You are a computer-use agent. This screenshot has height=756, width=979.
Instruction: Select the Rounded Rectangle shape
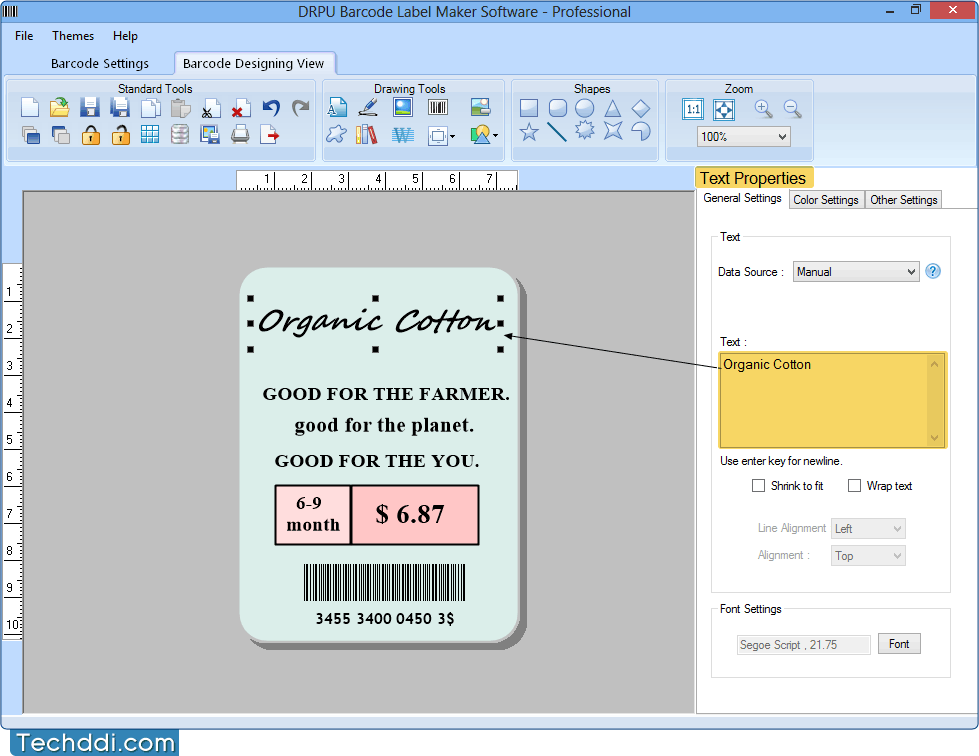pos(558,108)
